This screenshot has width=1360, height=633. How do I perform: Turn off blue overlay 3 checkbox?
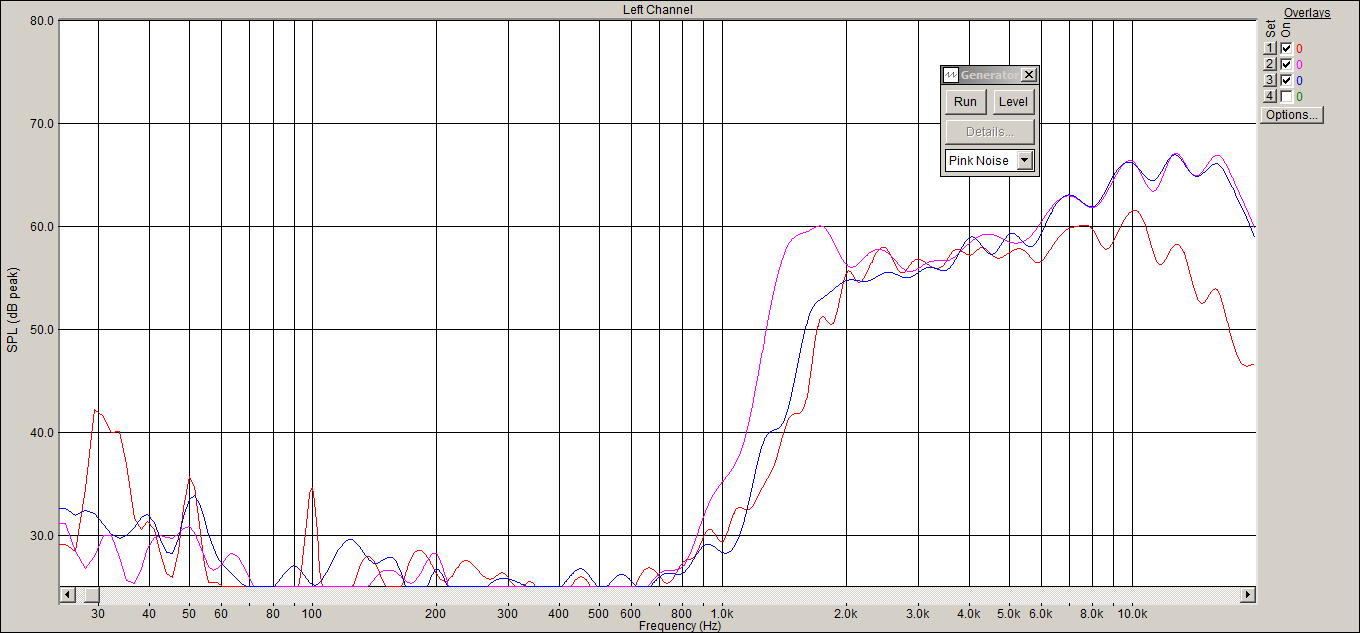(1286, 80)
